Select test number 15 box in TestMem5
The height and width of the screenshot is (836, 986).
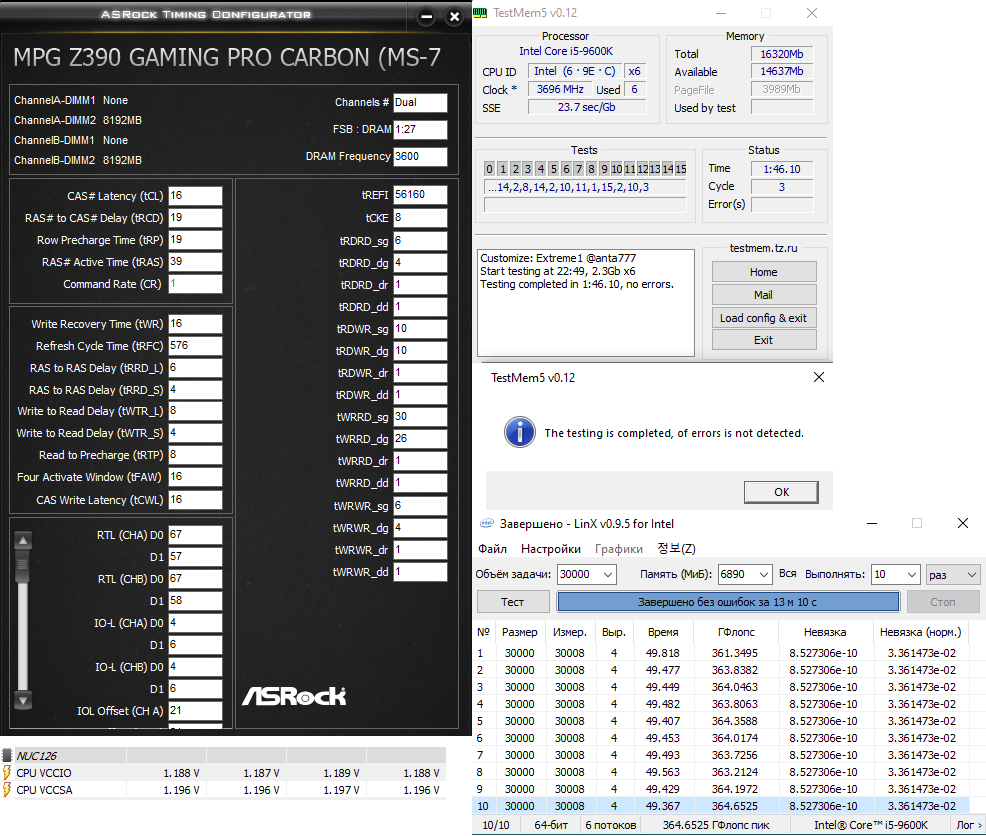(680, 169)
